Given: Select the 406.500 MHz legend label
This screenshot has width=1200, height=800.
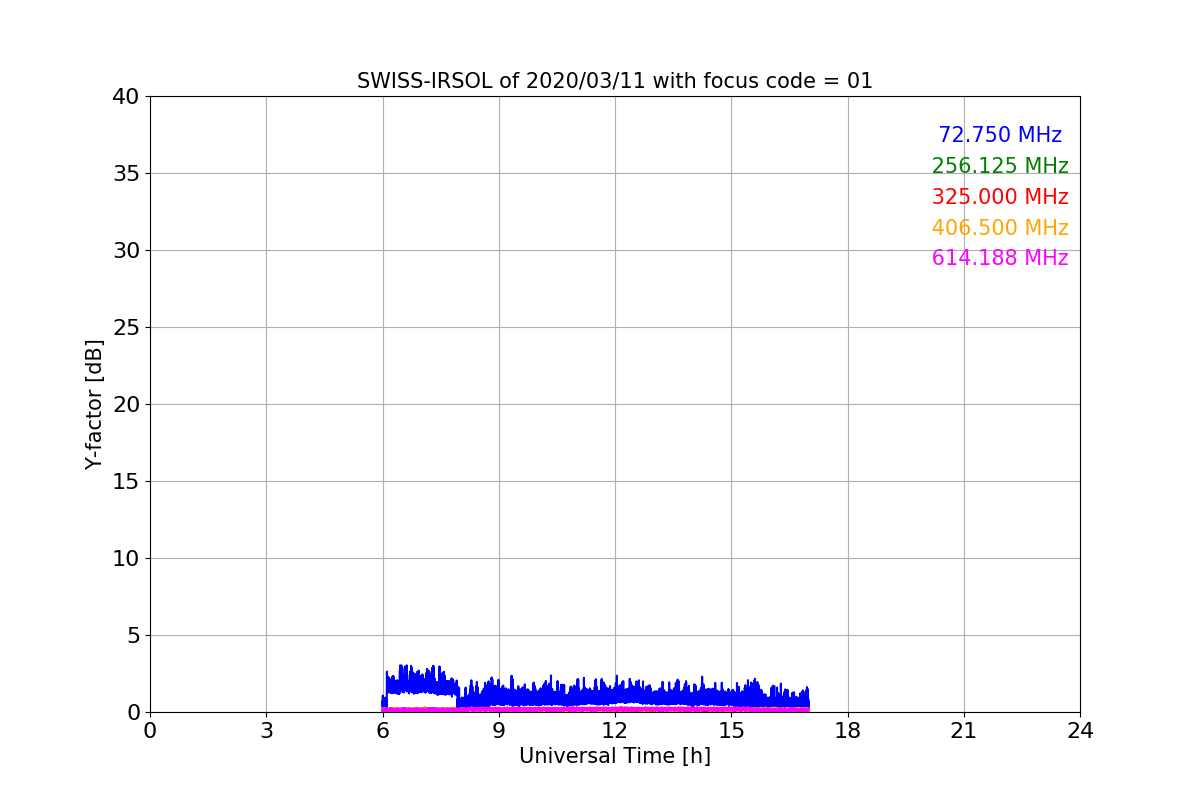Looking at the screenshot, I should point(1000,228).
